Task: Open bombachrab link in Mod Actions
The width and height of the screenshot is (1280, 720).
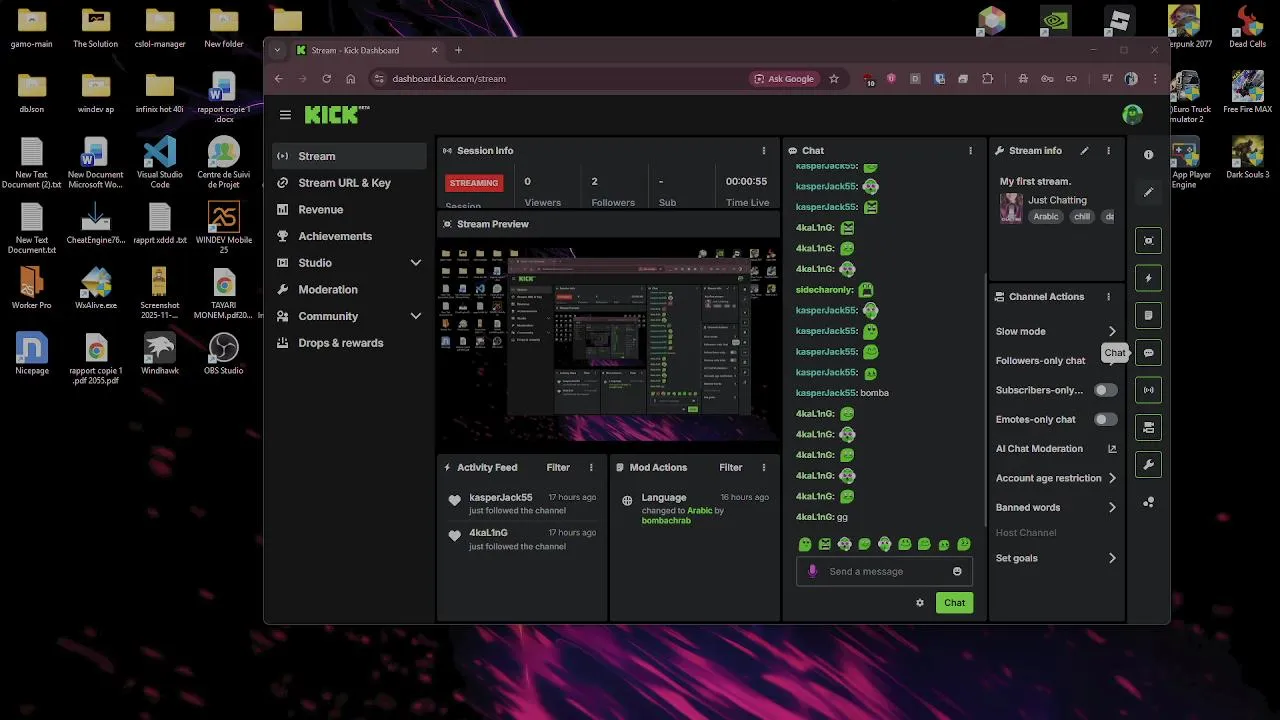Action: click(x=666, y=521)
